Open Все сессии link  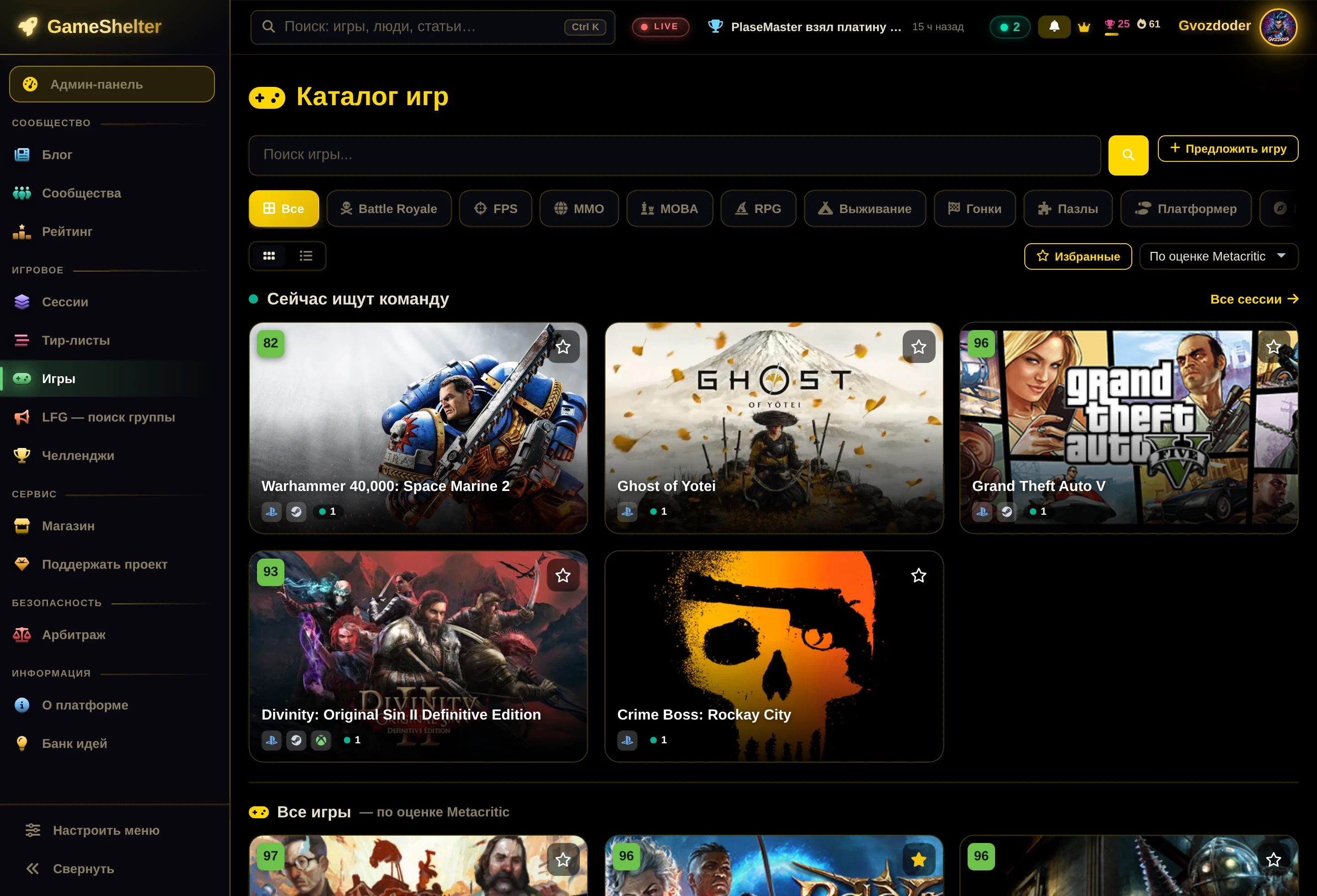(x=1254, y=299)
